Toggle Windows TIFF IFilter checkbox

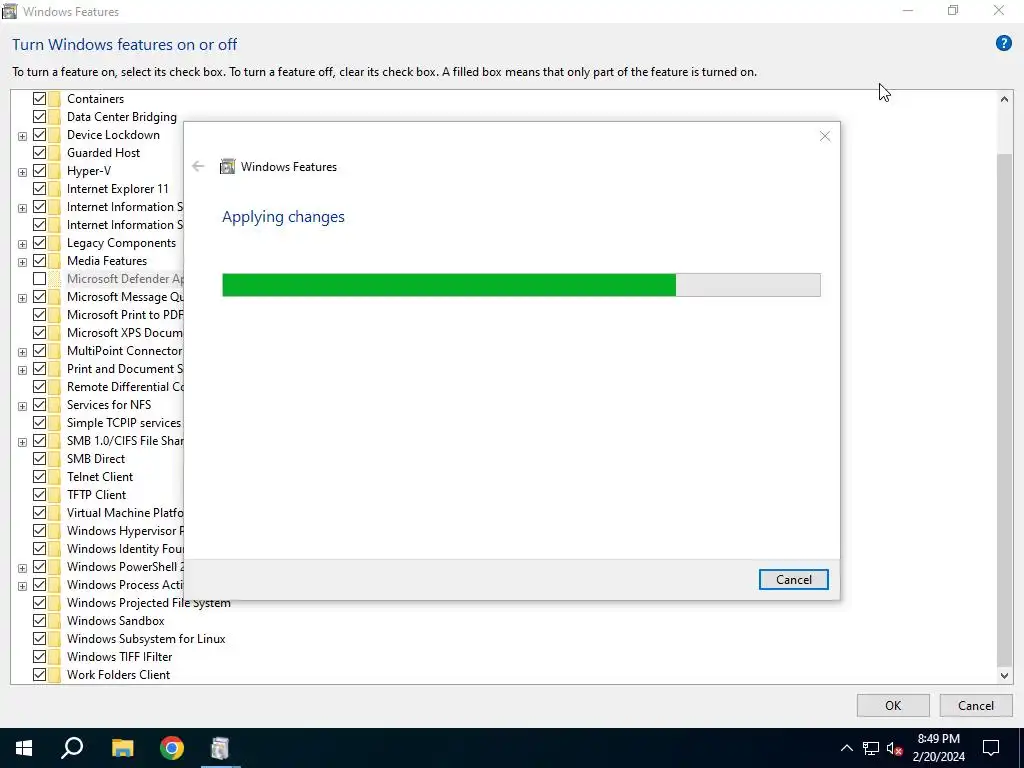39,657
